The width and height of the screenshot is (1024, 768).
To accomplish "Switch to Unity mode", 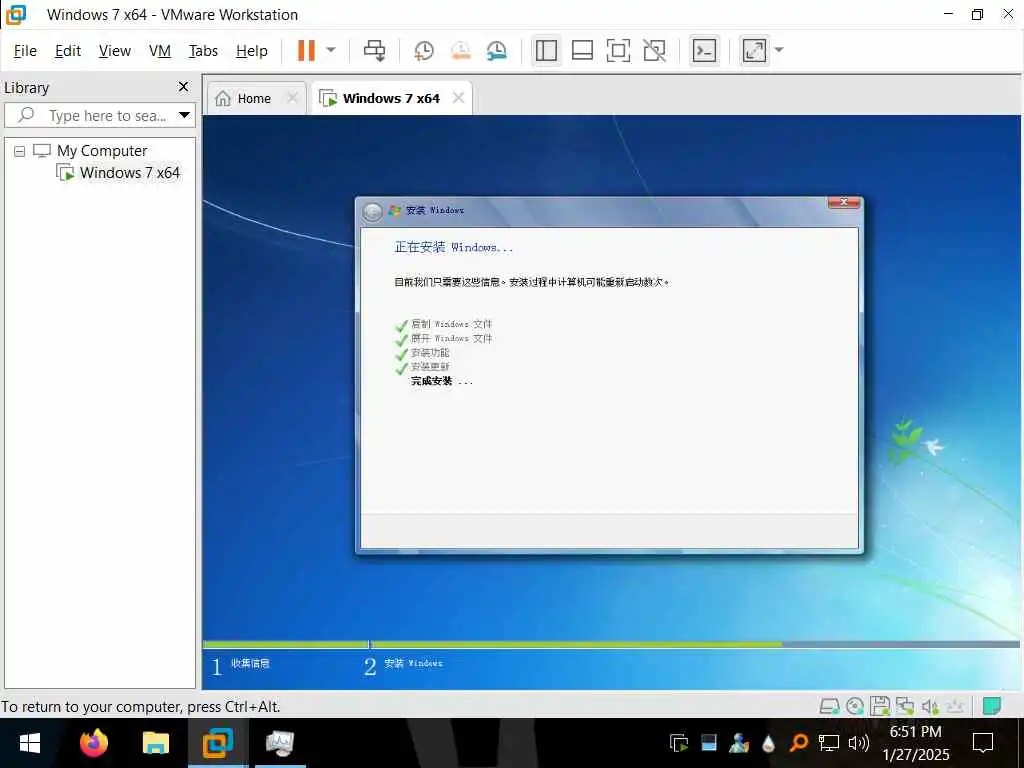I will [x=654, y=50].
